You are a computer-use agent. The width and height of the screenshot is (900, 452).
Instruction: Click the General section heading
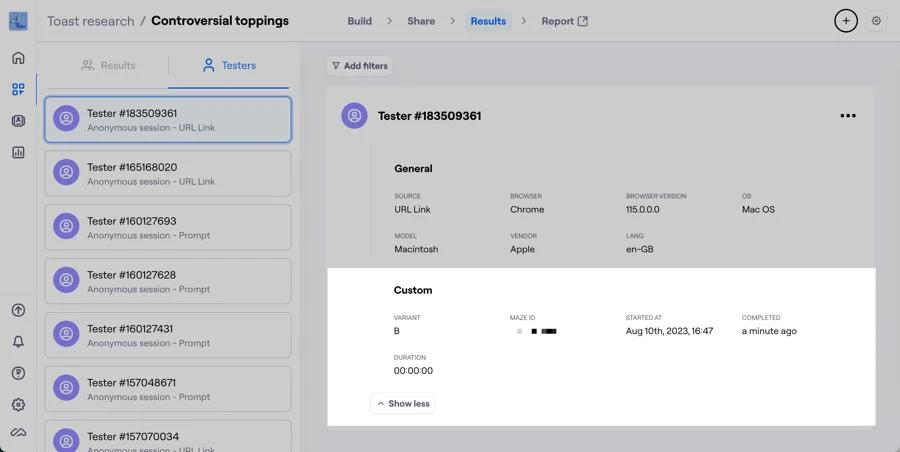tap(413, 169)
